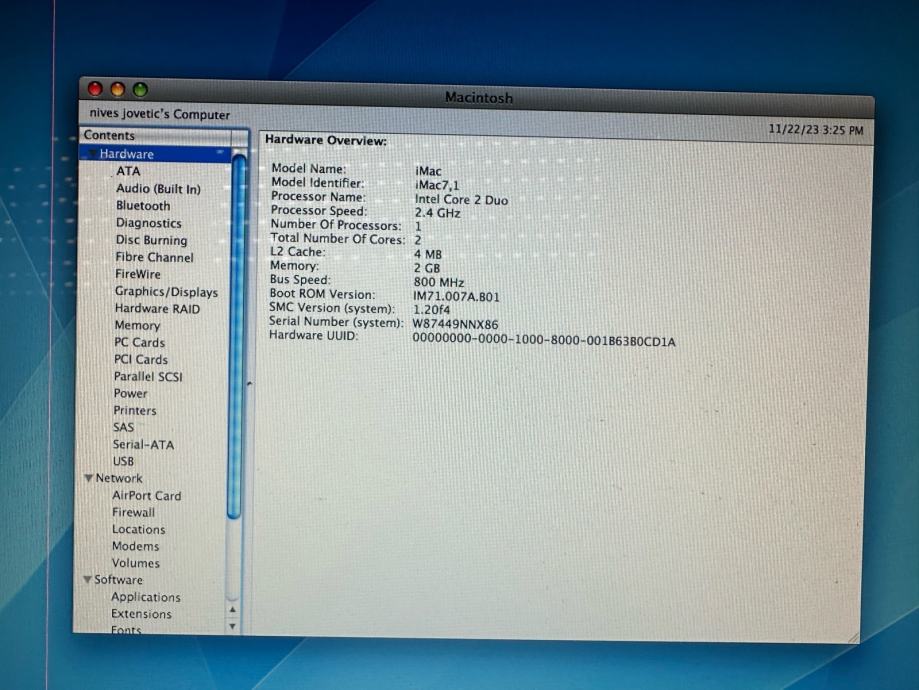Open Disc Burning details

[151, 240]
